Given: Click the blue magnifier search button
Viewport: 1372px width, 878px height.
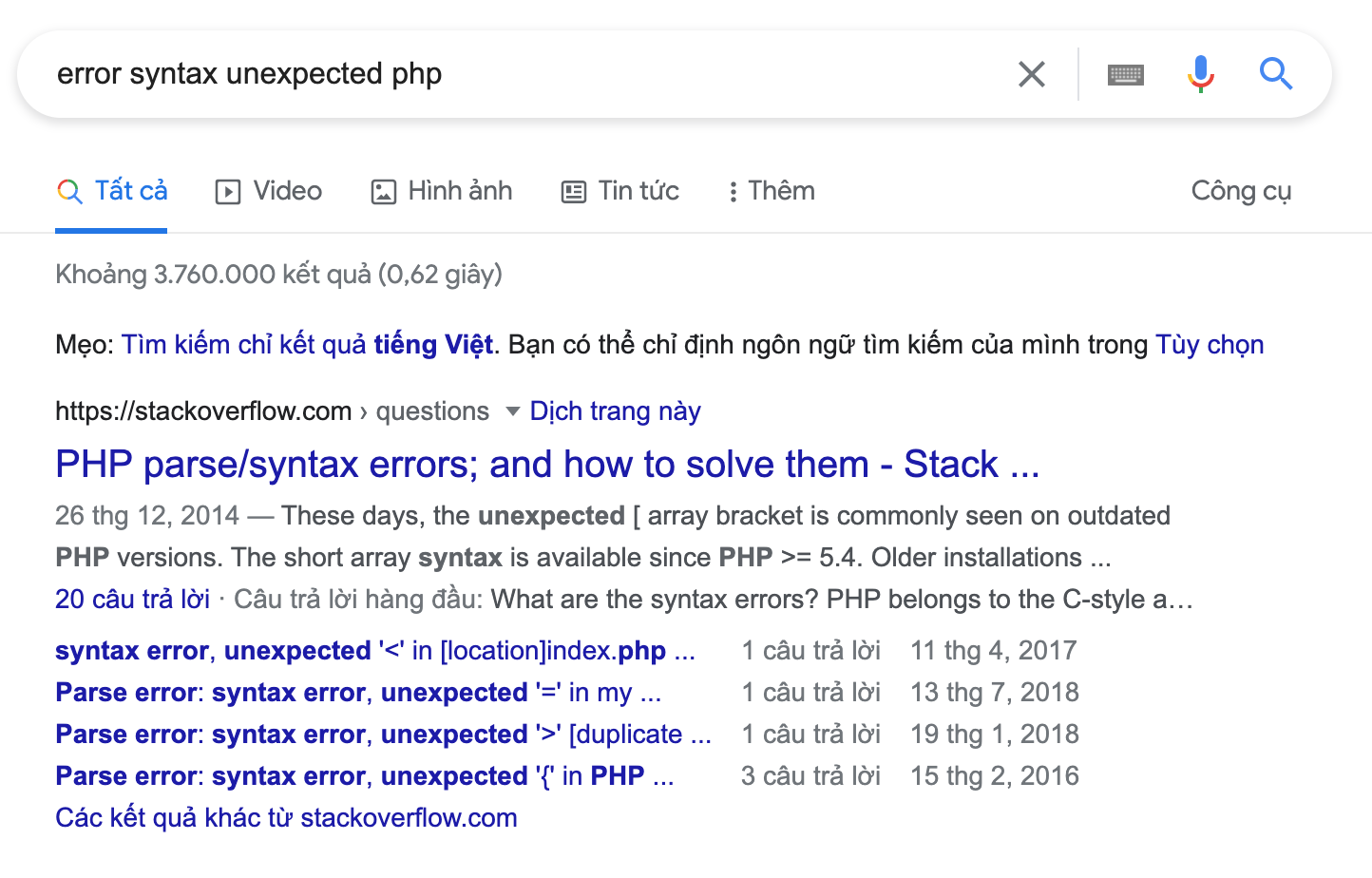Looking at the screenshot, I should tap(1276, 74).
